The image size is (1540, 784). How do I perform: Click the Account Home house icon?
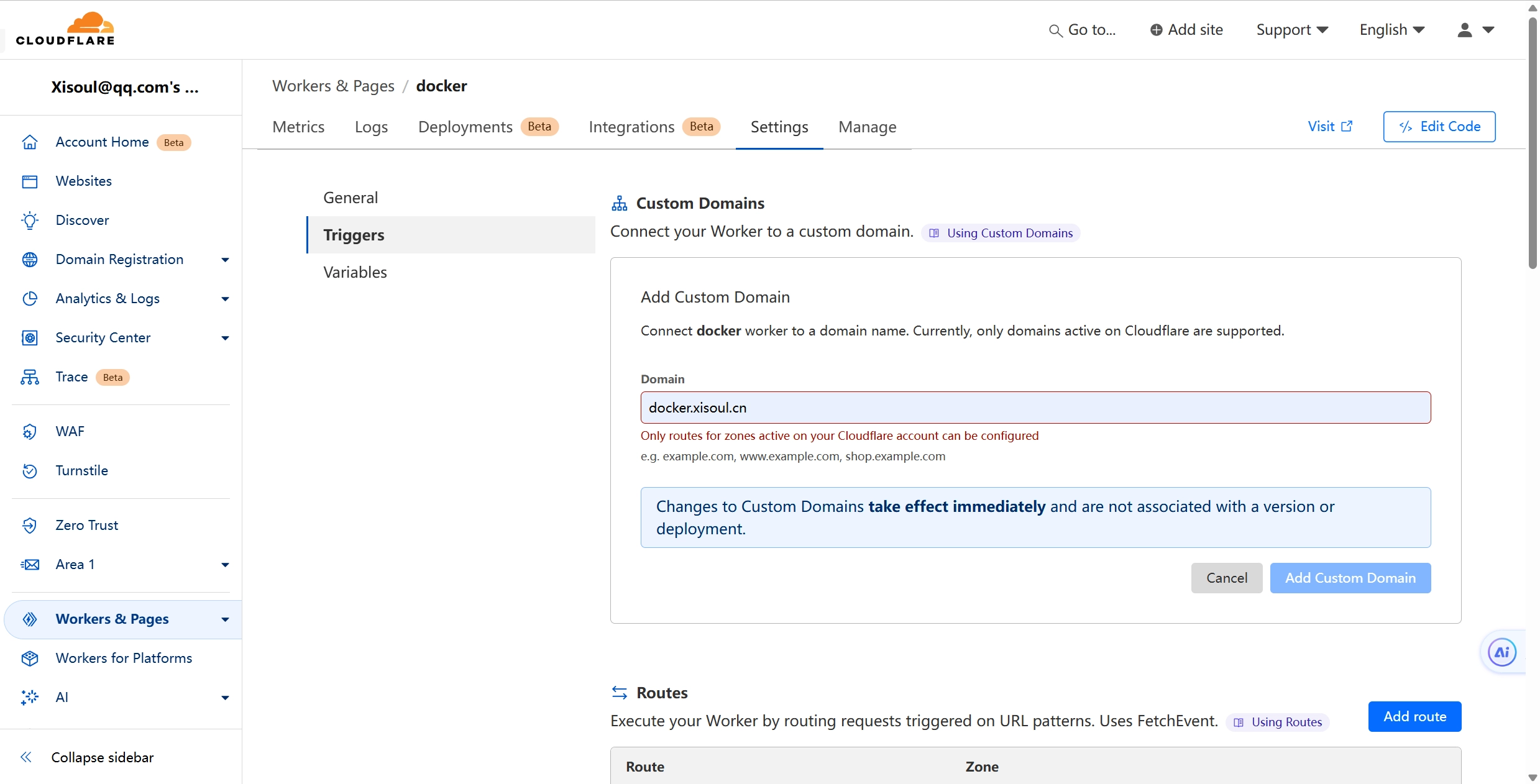[x=30, y=142]
